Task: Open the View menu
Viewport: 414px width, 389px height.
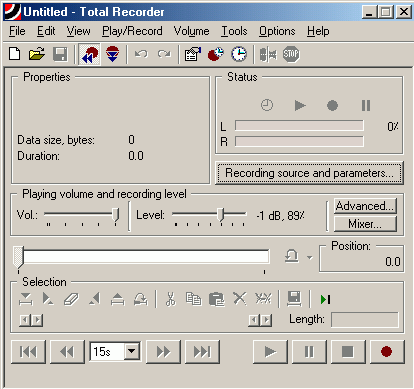Action: [78, 31]
